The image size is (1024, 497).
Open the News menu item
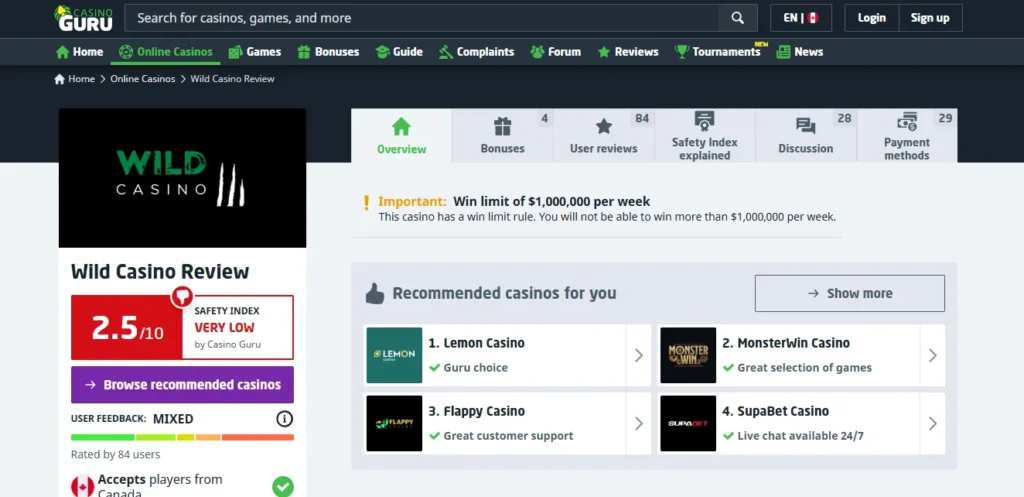(800, 52)
